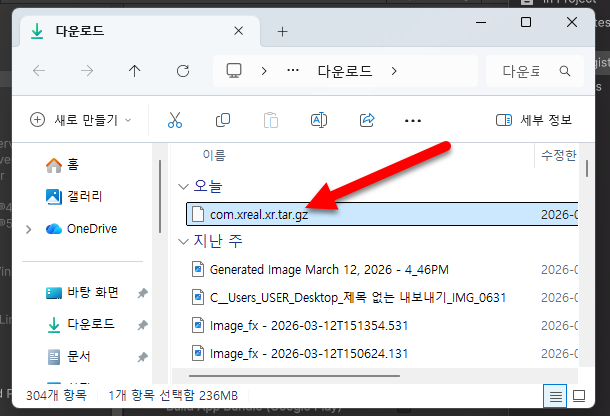Open the 새로 만들기 dropdown
610x416 pixels.
click(x=81, y=120)
